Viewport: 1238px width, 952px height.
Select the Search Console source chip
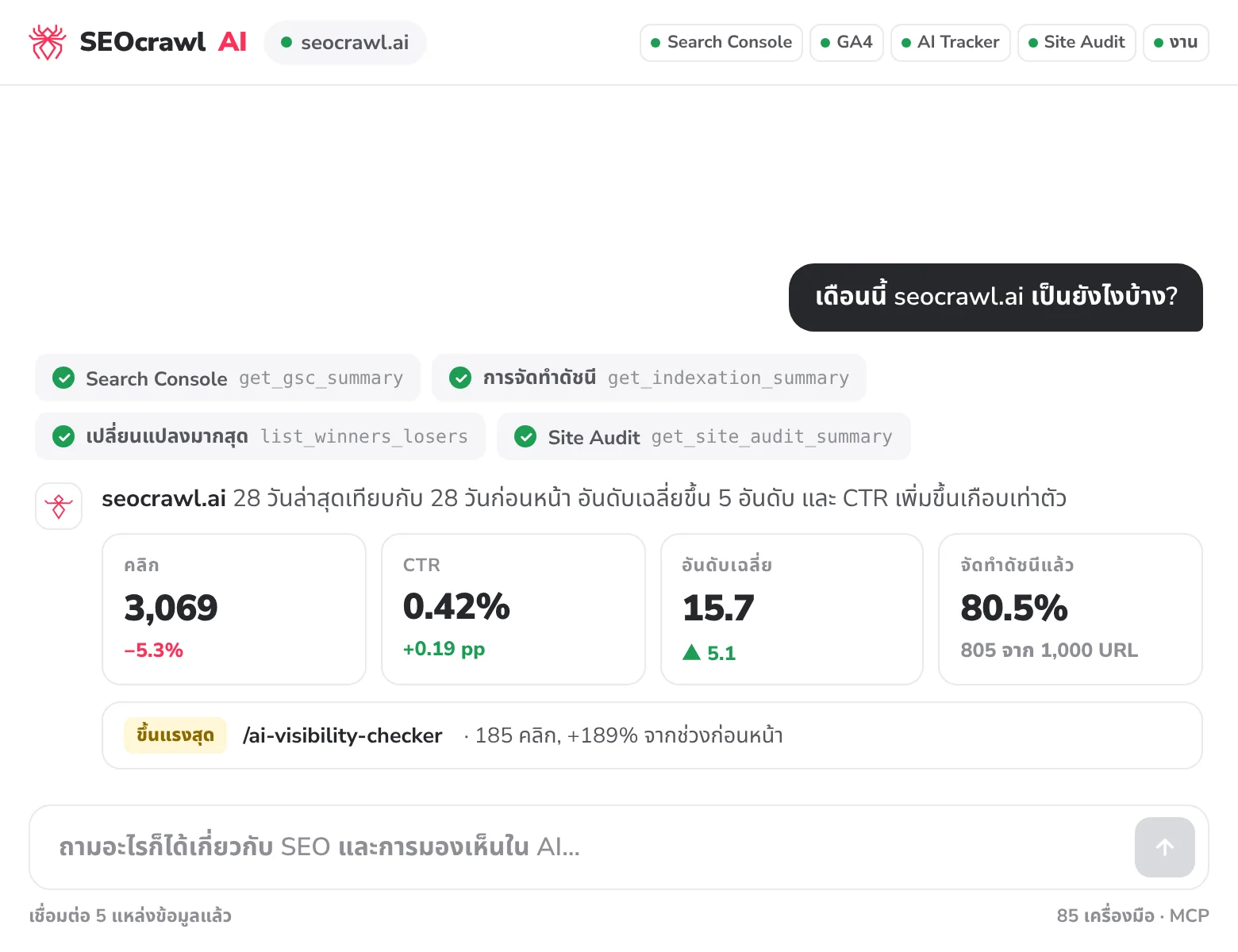(721, 42)
